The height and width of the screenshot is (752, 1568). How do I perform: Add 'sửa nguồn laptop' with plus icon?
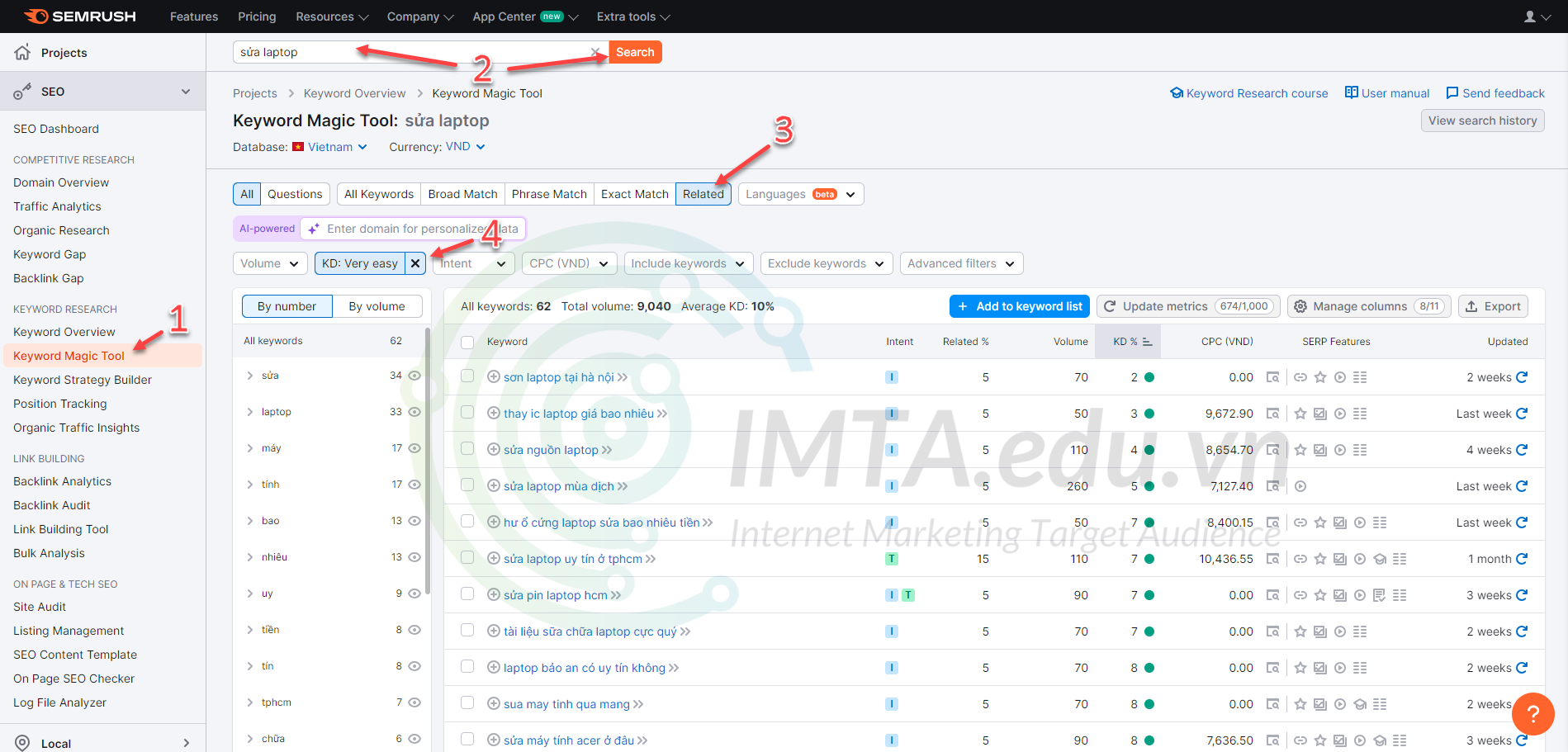click(494, 449)
